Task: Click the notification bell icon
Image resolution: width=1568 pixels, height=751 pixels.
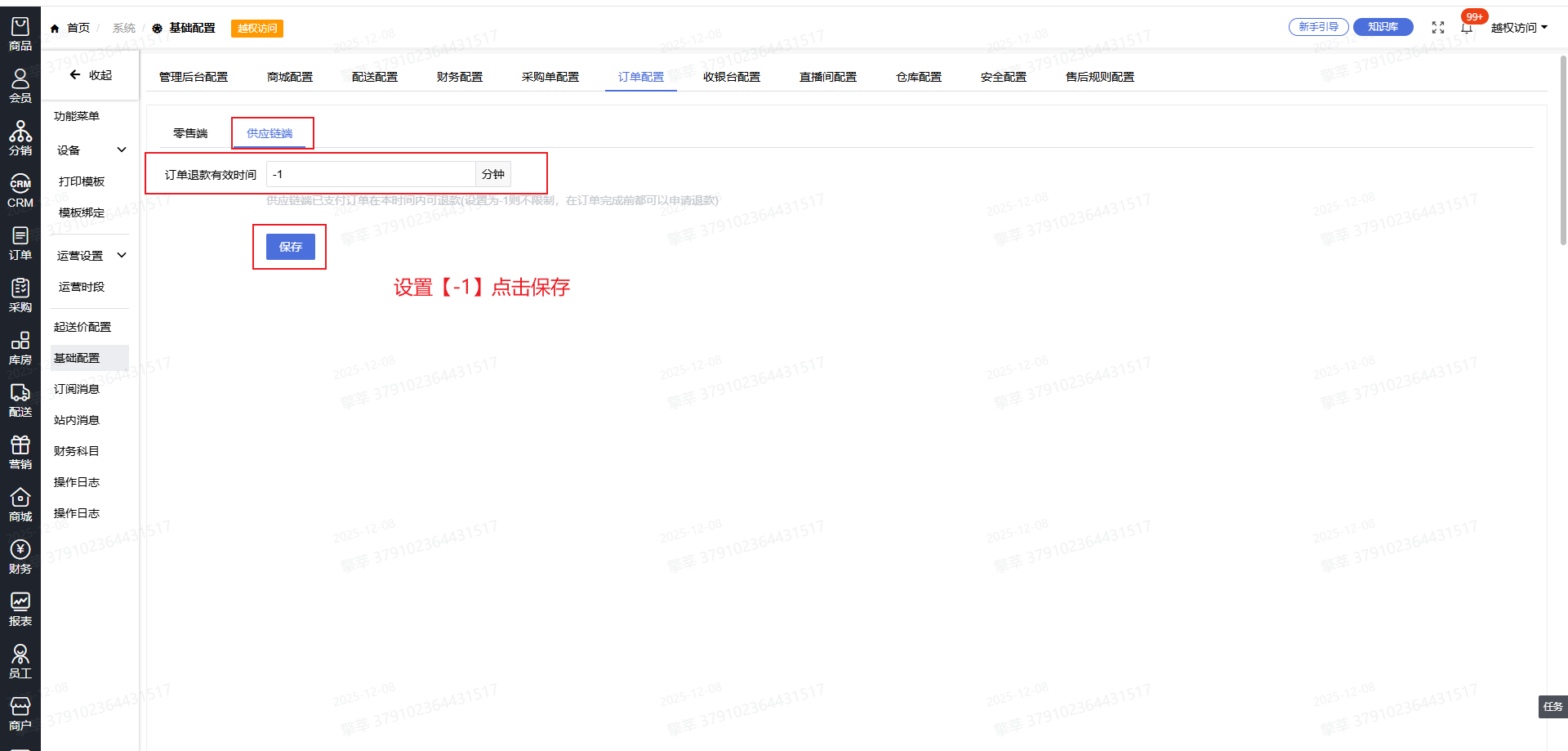Action: pyautogui.click(x=1467, y=28)
